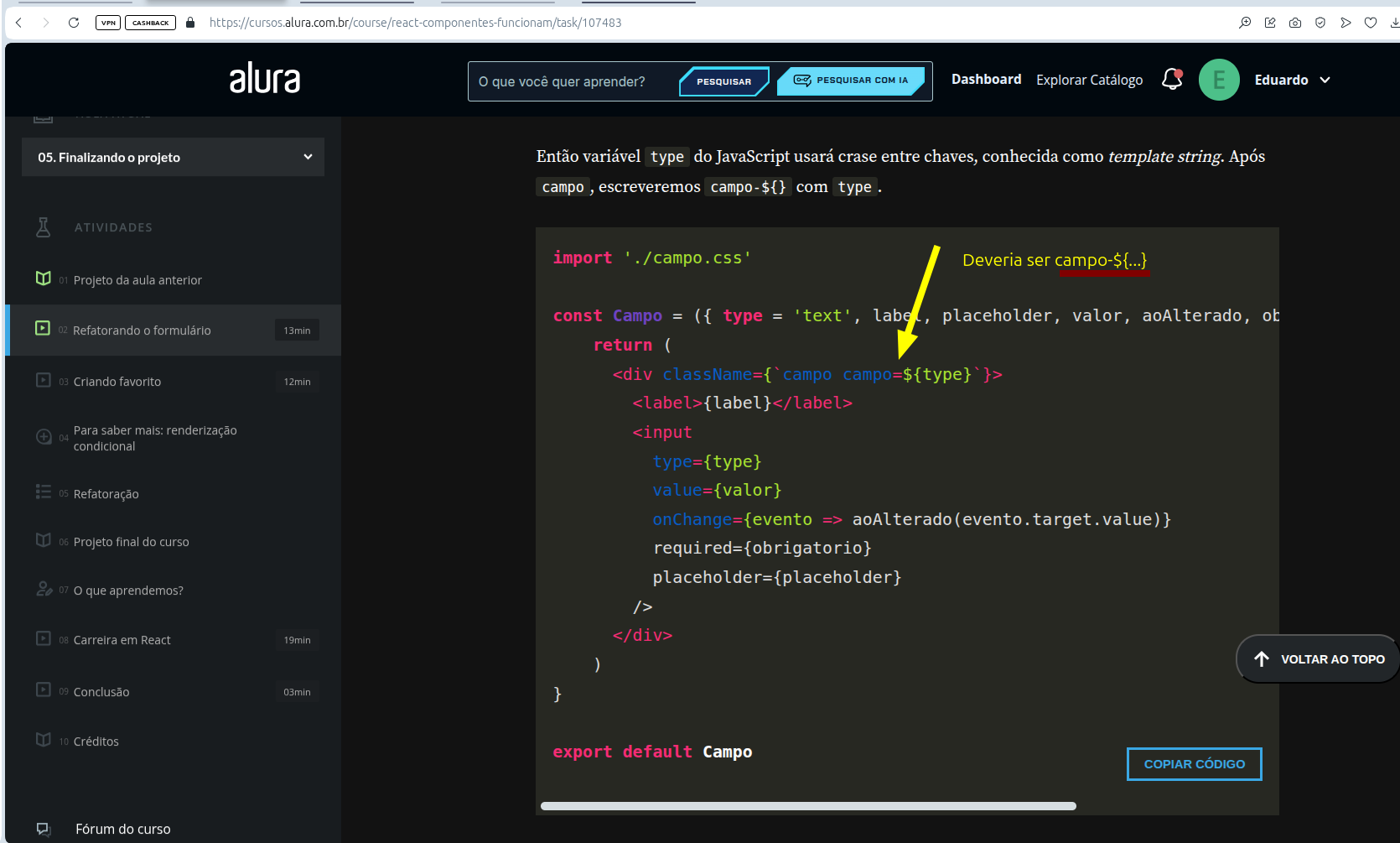Open the Eduardo account menu chevron
The image size is (1400, 843).
point(1325,80)
